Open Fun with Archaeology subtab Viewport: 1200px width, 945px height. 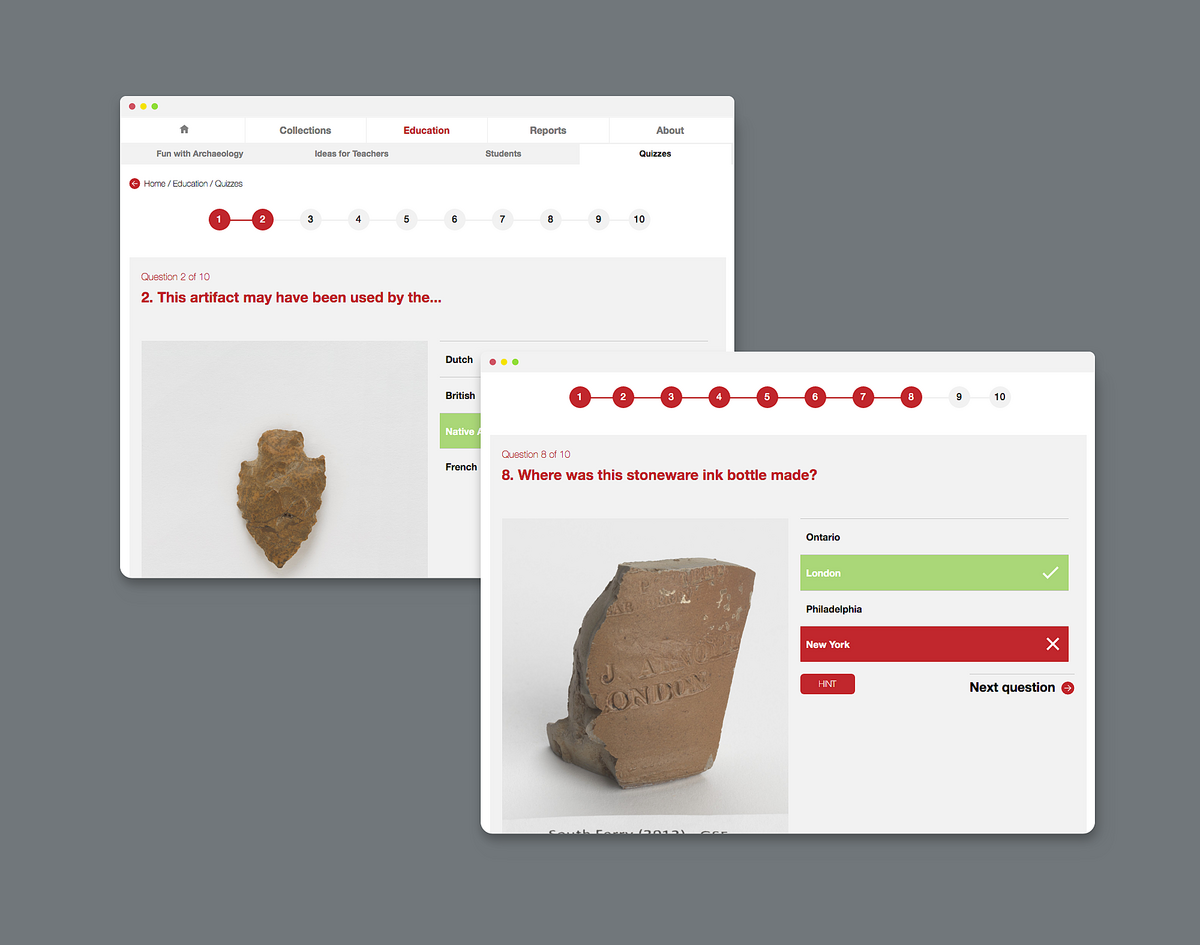(200, 154)
